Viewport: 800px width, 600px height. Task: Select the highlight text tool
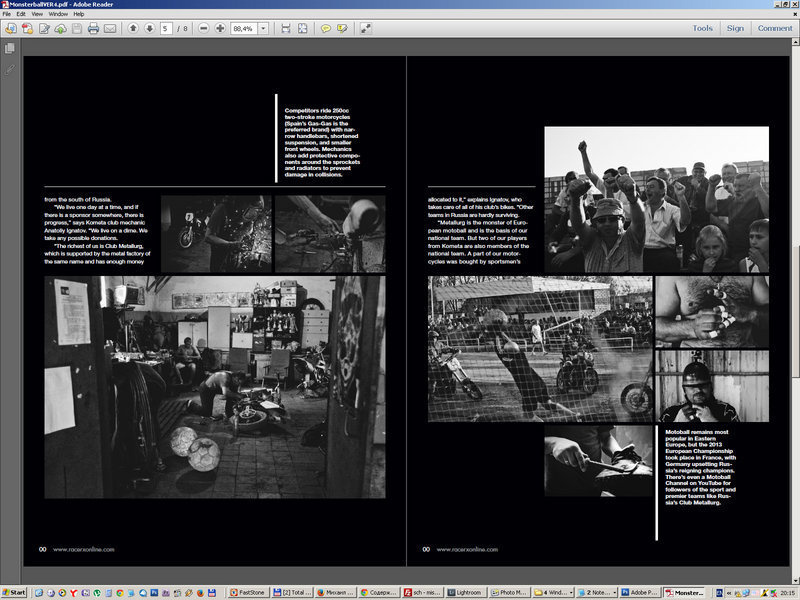[342, 28]
